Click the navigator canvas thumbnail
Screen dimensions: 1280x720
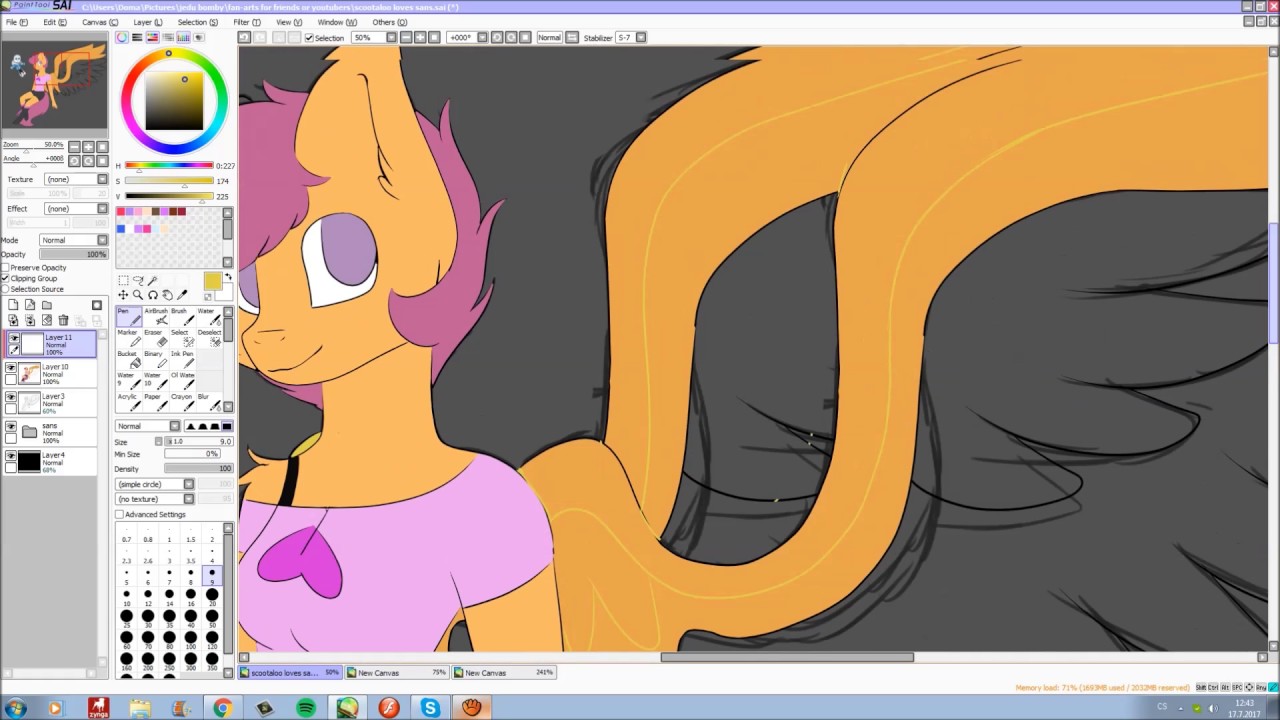55,85
